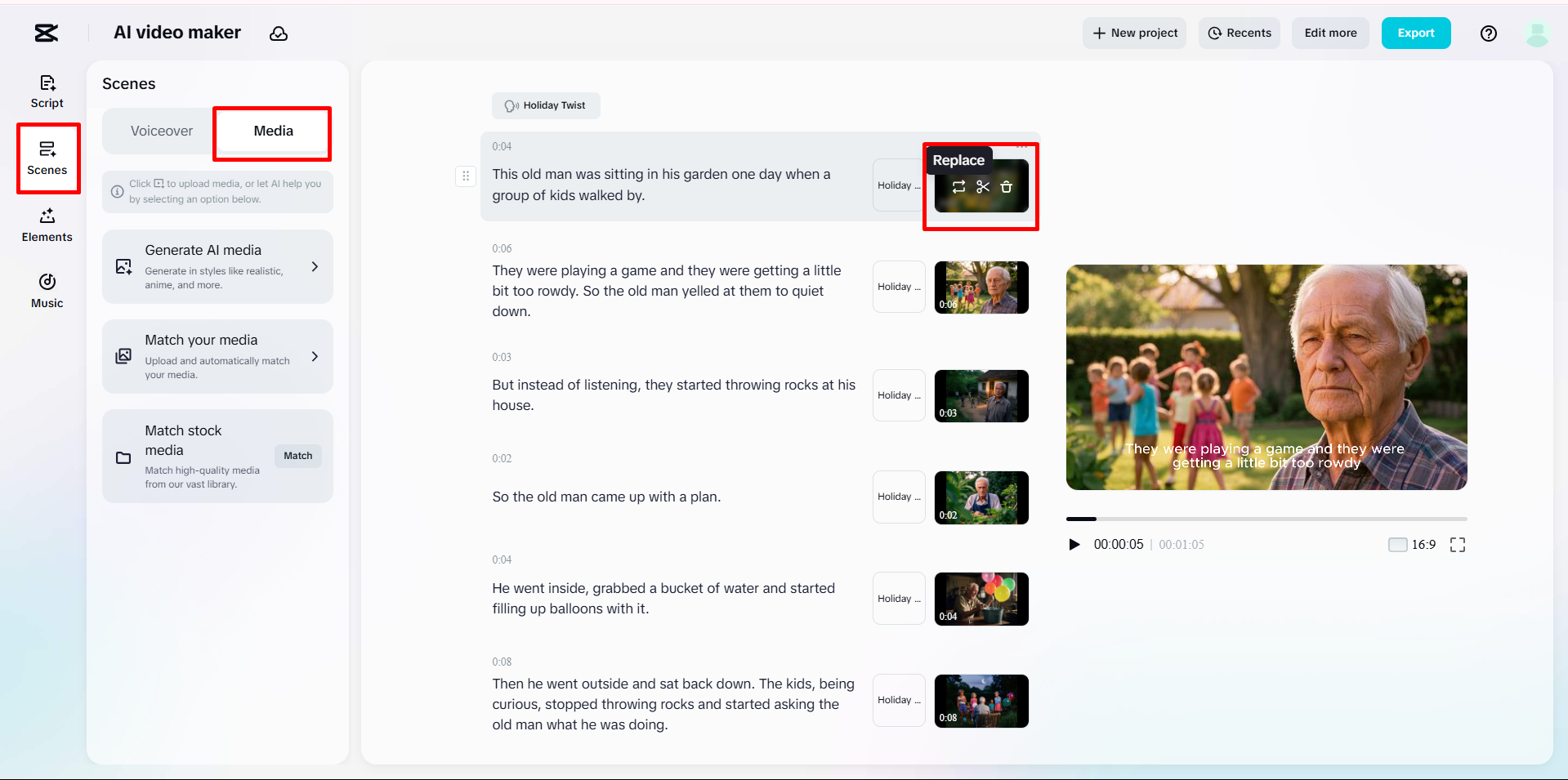Image resolution: width=1568 pixels, height=780 pixels.
Task: Click the video playback progress bar
Action: [1266, 519]
